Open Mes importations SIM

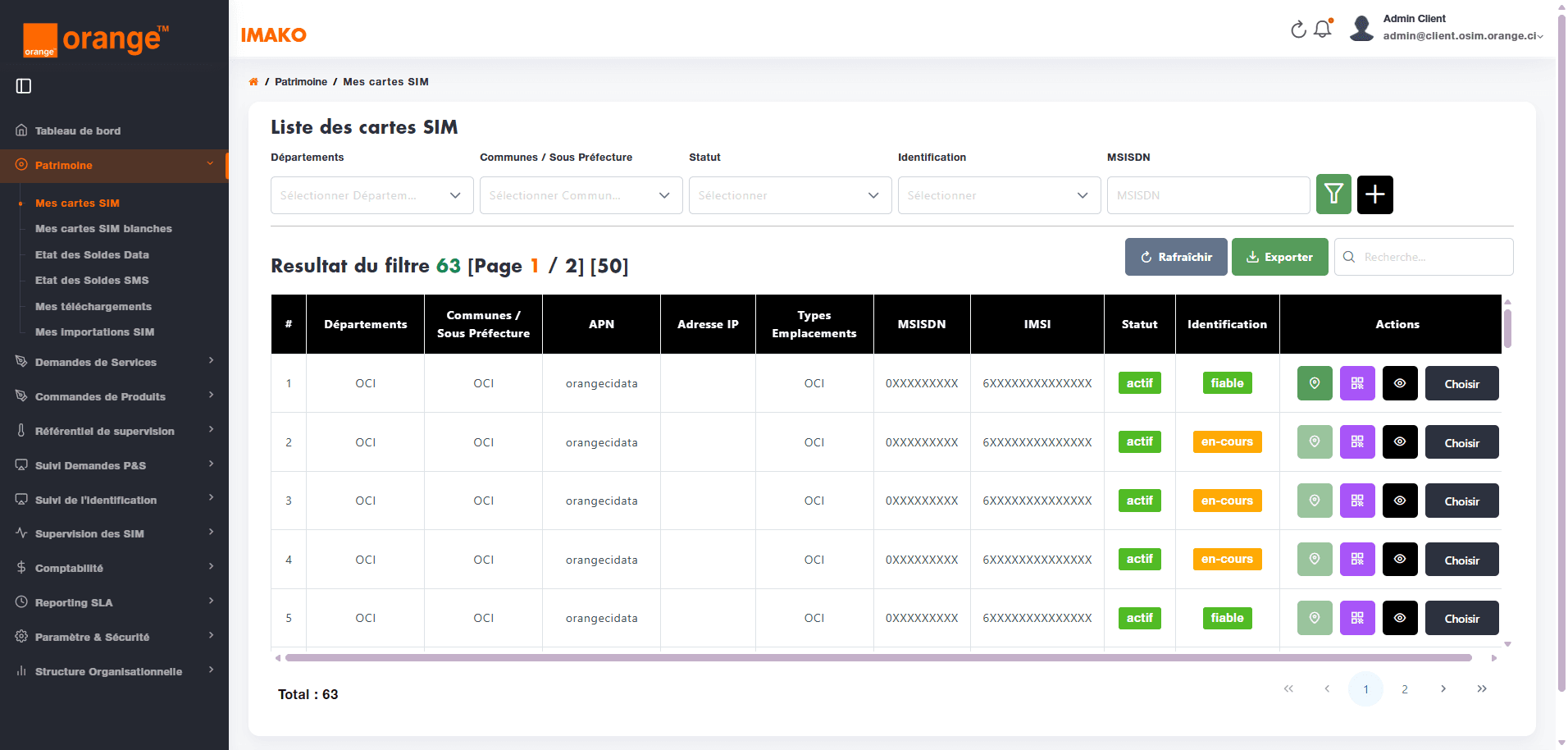pos(94,332)
